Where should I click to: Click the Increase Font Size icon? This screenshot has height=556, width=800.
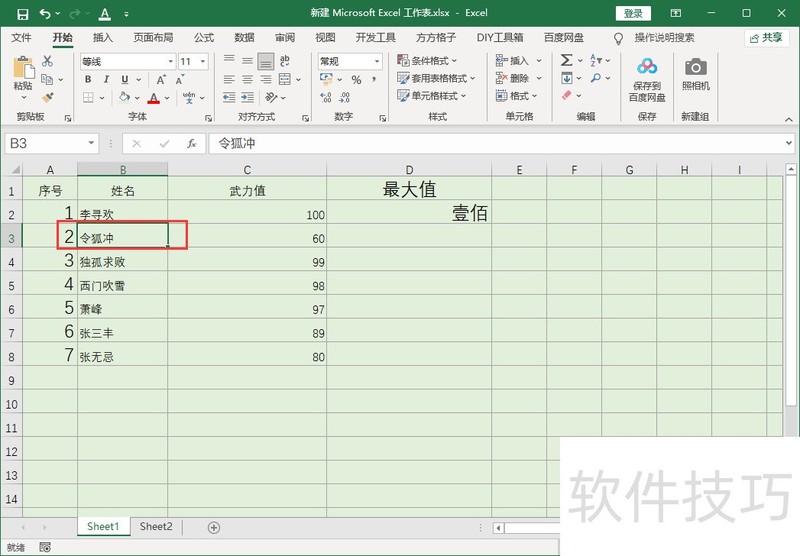(x=161, y=80)
